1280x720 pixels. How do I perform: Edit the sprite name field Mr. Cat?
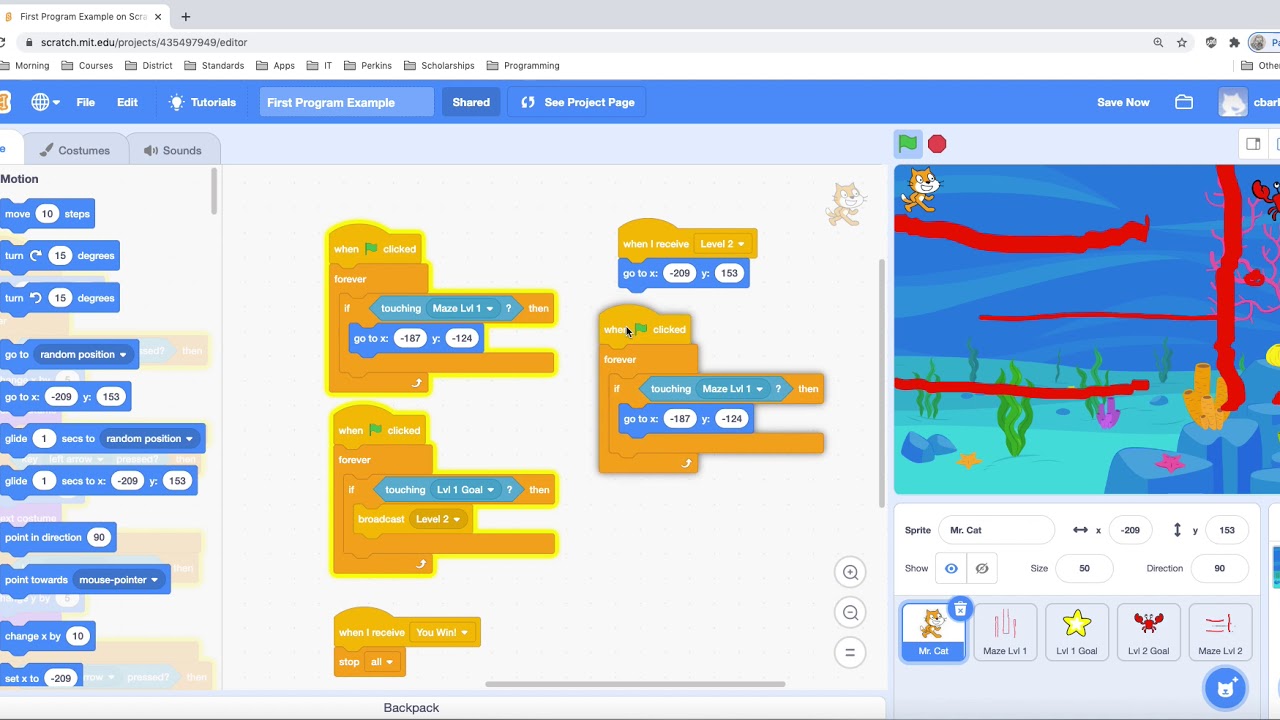click(x=995, y=530)
